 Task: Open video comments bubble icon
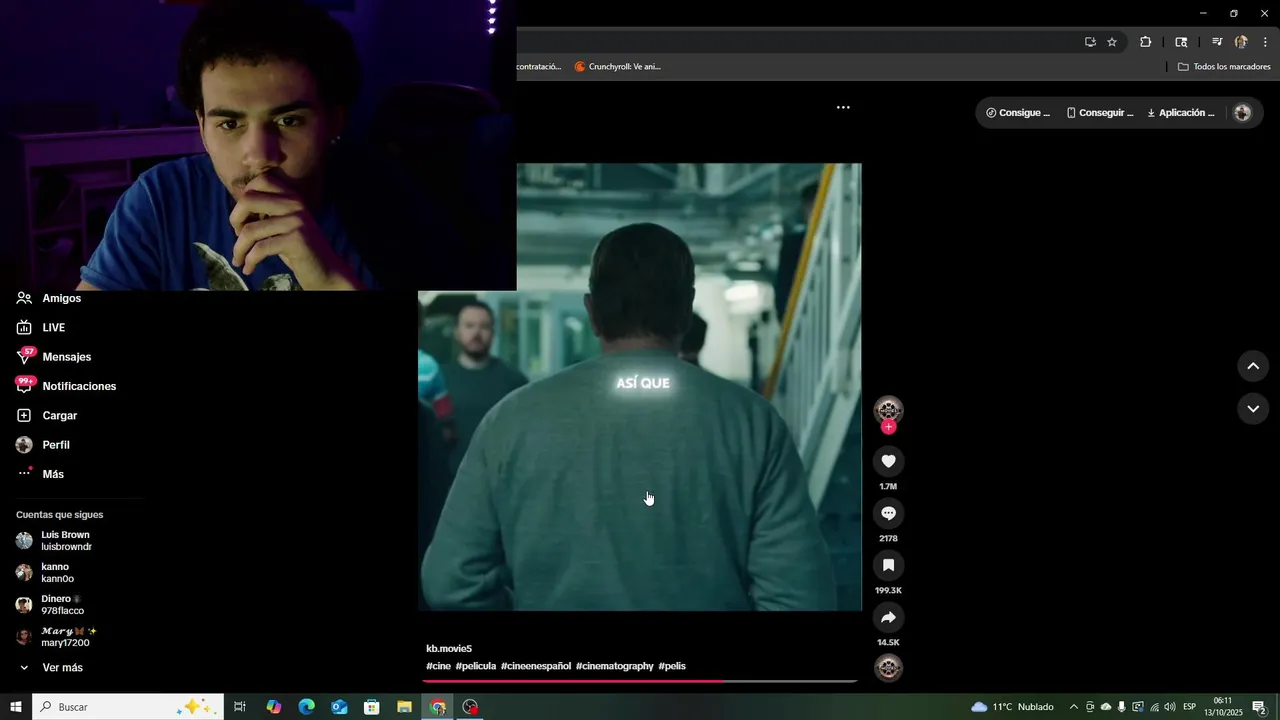(x=888, y=513)
